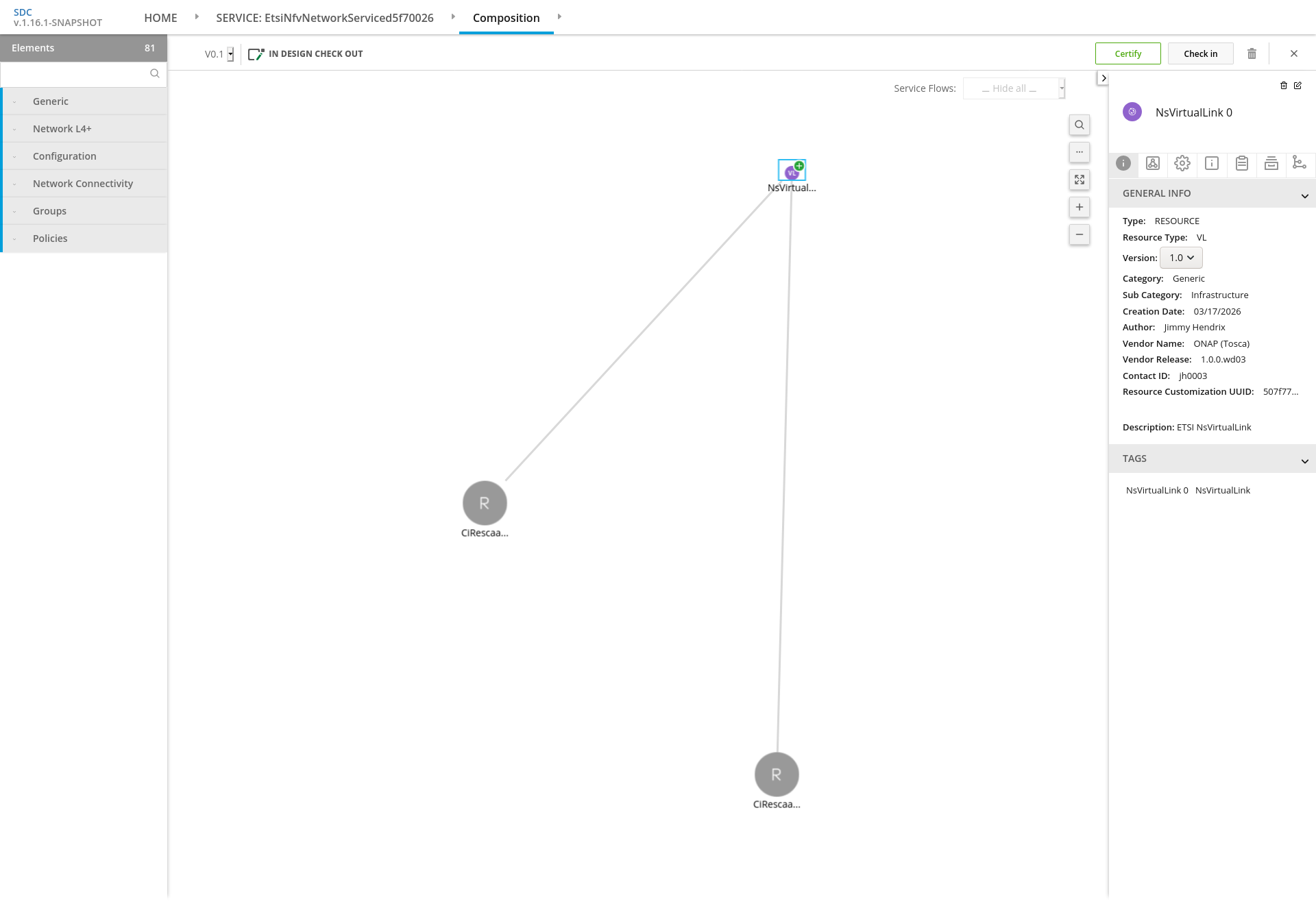1316x904 pixels.
Task: Zoom out canvas with minus button
Action: [x=1080, y=234]
